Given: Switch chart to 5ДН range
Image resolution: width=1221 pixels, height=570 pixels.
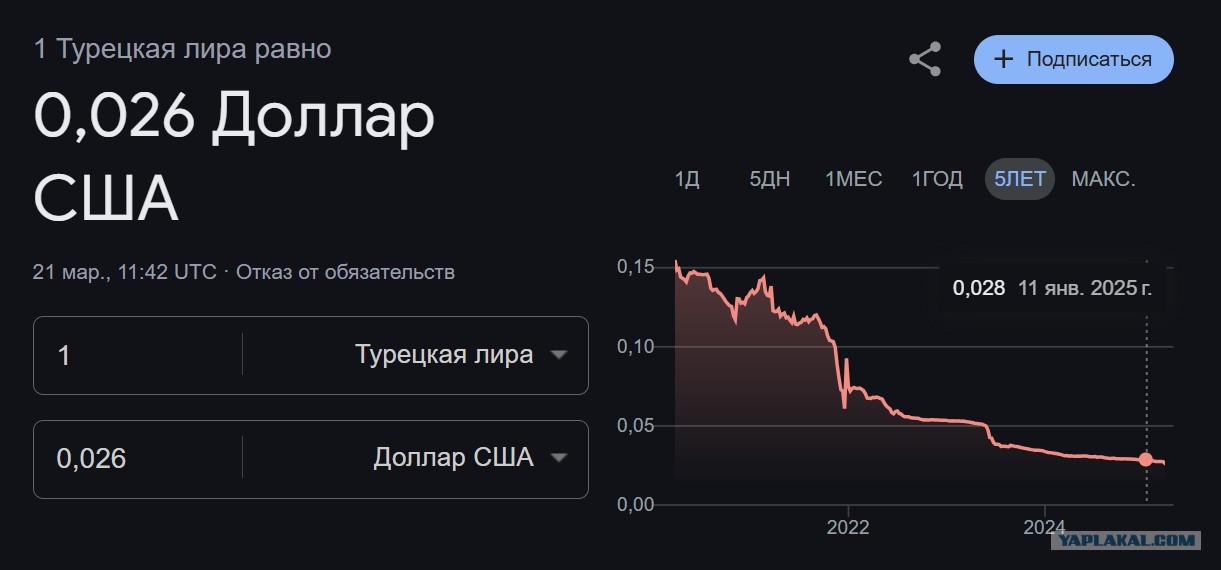Looking at the screenshot, I should (770, 179).
